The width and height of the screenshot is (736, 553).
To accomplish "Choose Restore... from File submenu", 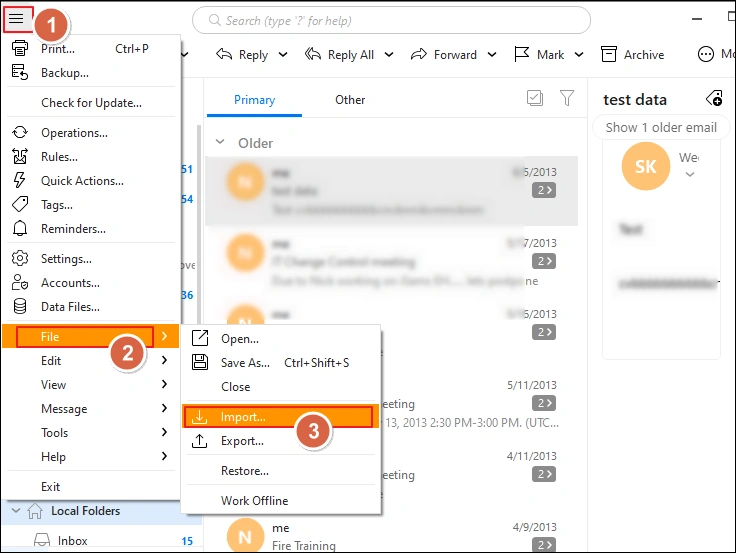I will click(x=281, y=470).
